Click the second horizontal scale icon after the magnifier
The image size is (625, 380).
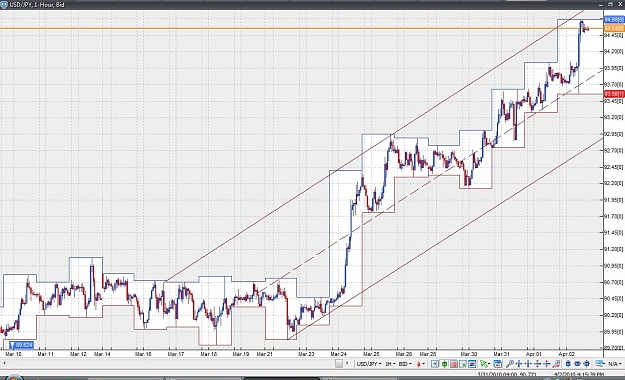tap(528, 364)
